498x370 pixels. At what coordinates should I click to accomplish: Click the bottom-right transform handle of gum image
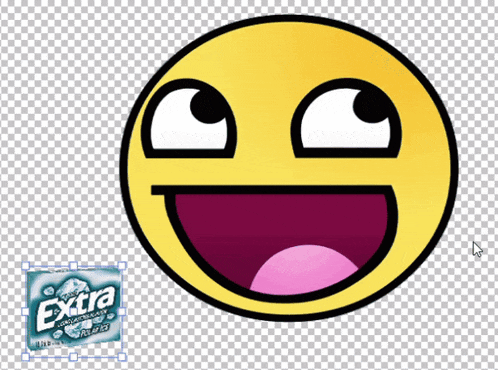point(122,357)
